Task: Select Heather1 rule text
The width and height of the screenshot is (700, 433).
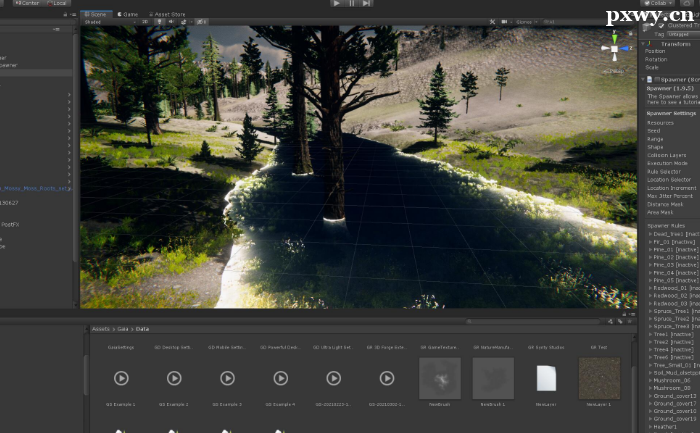Action: click(x=665, y=427)
